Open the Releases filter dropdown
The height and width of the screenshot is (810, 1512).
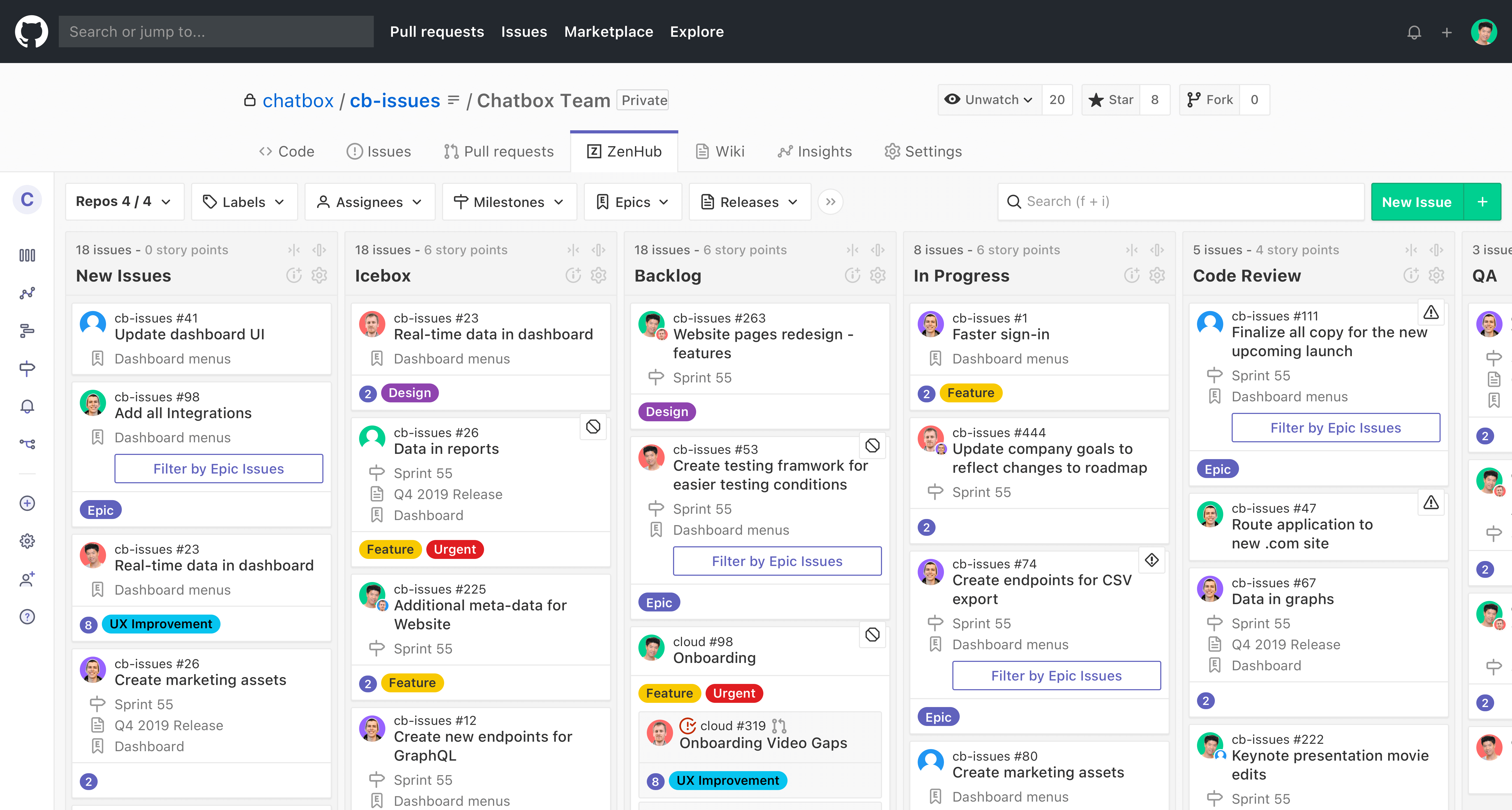coord(750,202)
